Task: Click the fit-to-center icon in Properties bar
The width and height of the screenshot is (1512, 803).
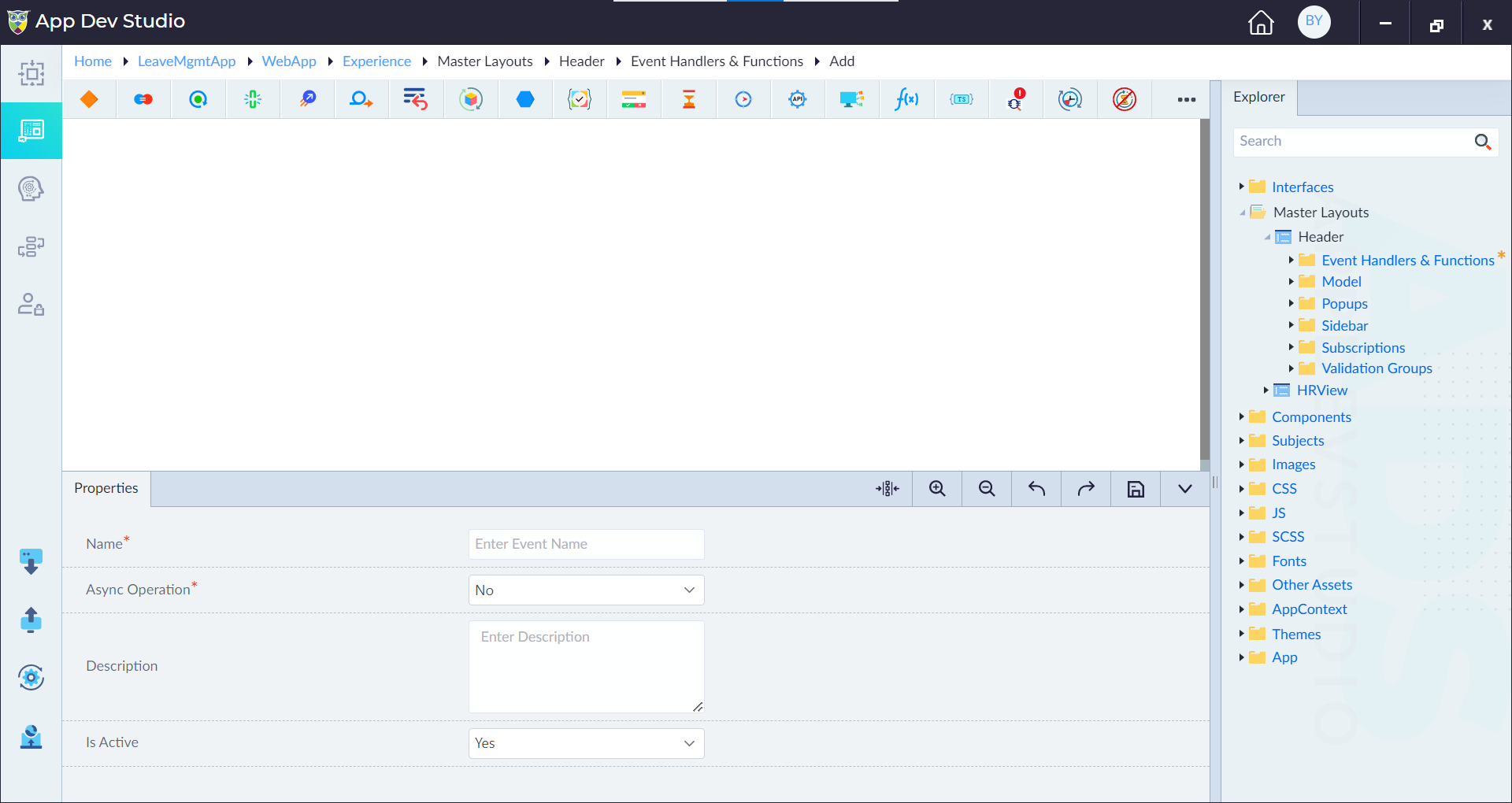Action: pos(888,489)
